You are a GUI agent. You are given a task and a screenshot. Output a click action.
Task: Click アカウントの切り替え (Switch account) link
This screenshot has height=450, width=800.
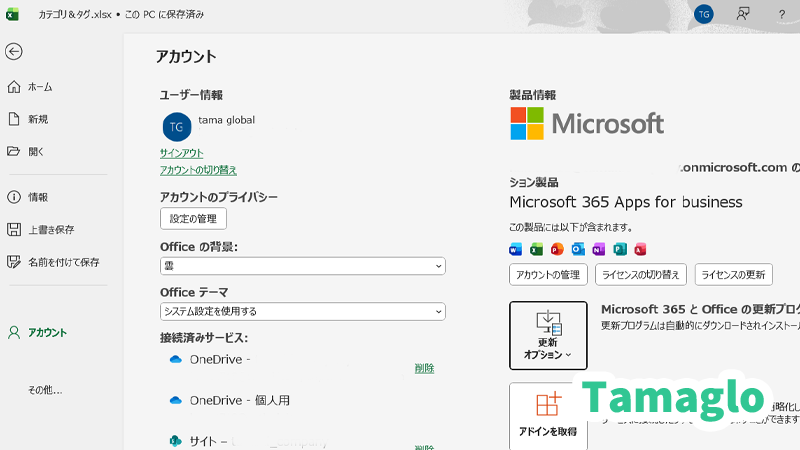198,170
